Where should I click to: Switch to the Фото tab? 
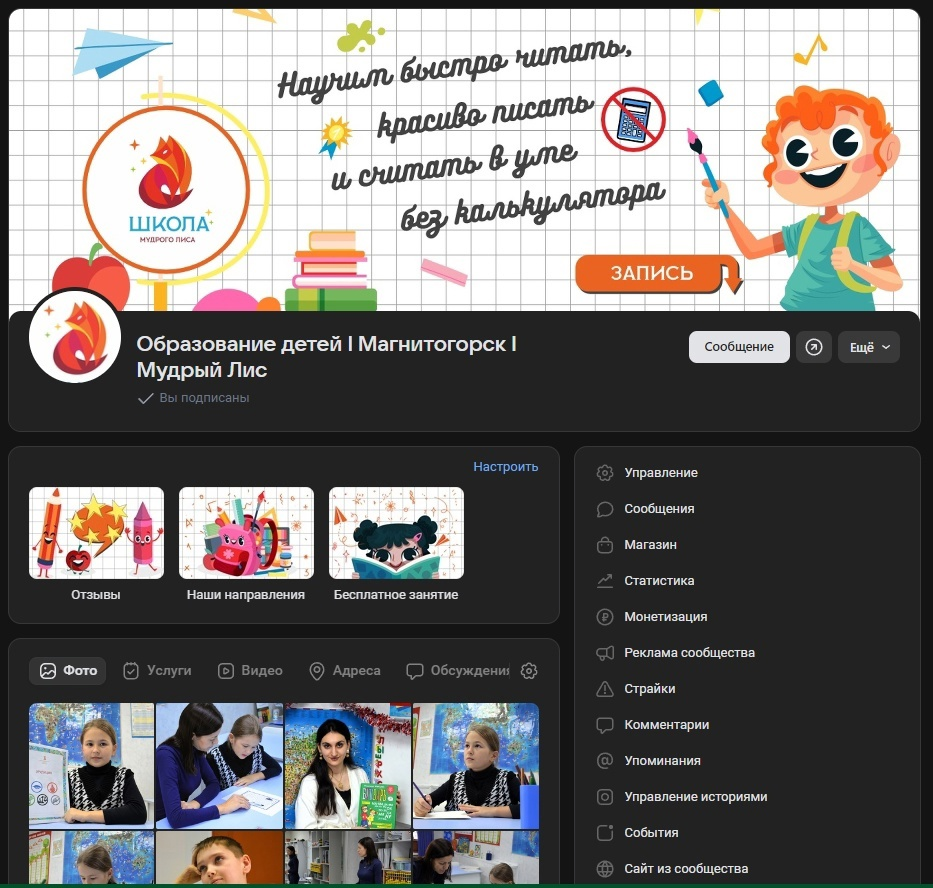[x=68, y=671]
